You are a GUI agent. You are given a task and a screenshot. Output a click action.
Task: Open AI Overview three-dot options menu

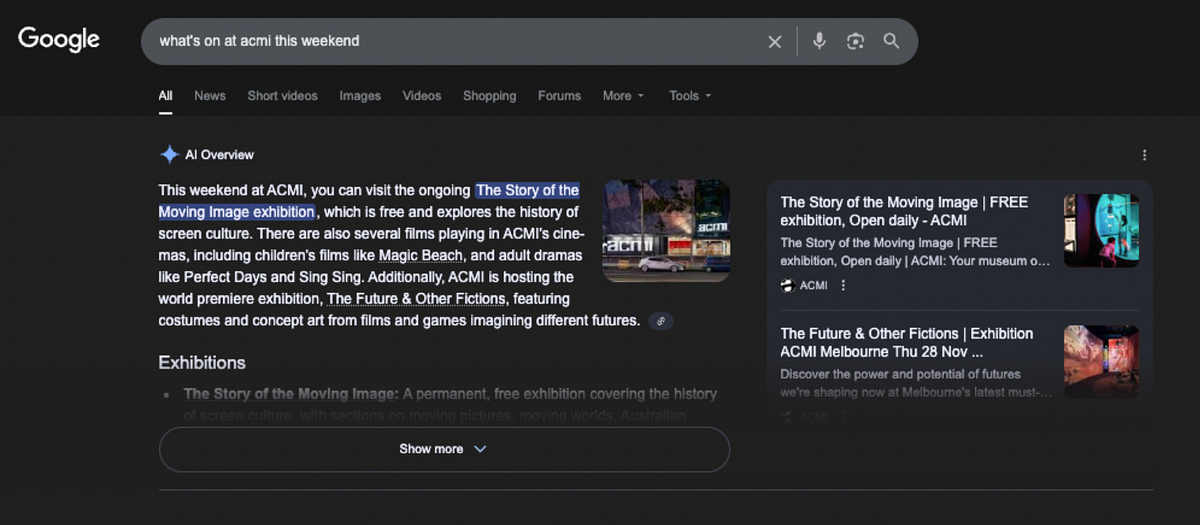pos(1144,155)
